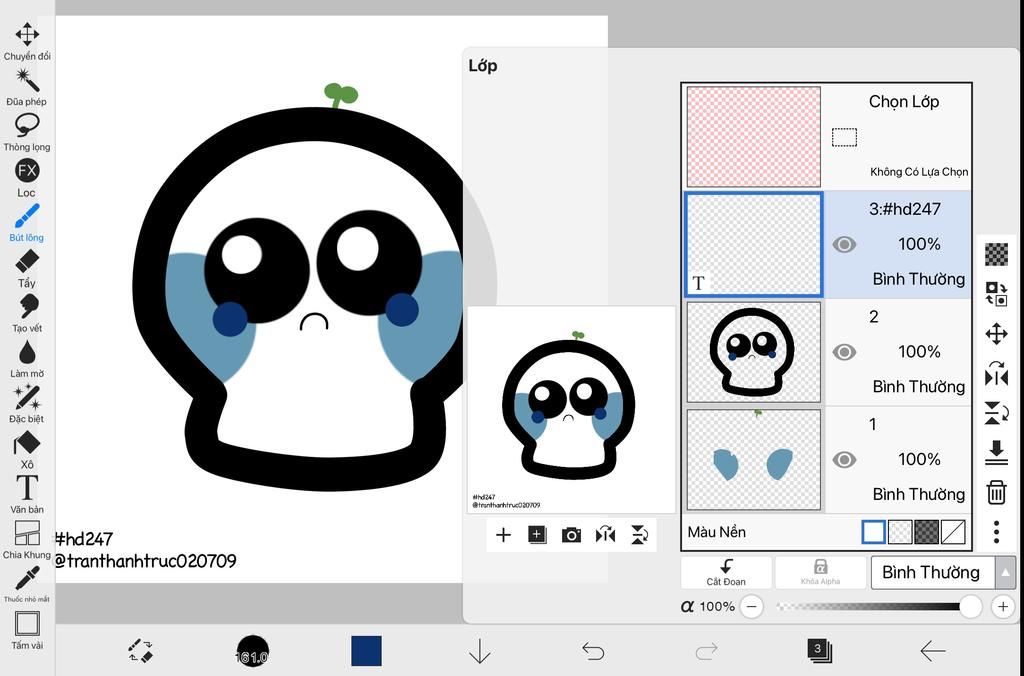
Task: Click the 'Màu Nền' label
Action: click(716, 532)
